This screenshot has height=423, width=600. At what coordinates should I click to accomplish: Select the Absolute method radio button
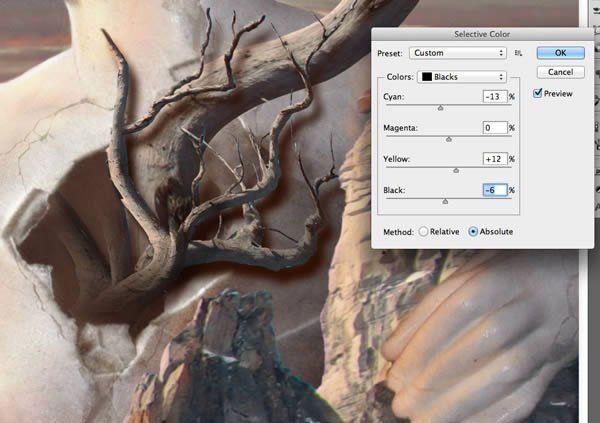pyautogui.click(x=473, y=232)
